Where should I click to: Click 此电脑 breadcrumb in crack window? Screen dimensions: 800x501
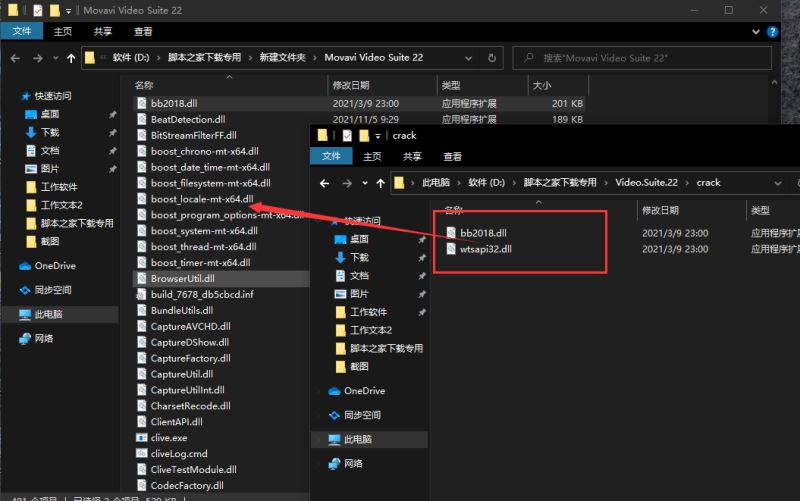coord(436,183)
